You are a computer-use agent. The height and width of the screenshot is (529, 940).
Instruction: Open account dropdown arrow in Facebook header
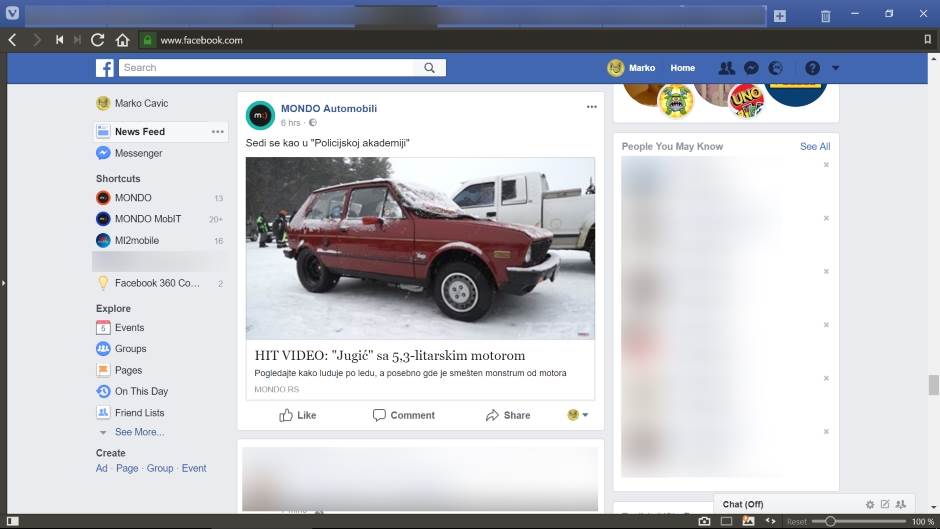pyautogui.click(x=835, y=68)
